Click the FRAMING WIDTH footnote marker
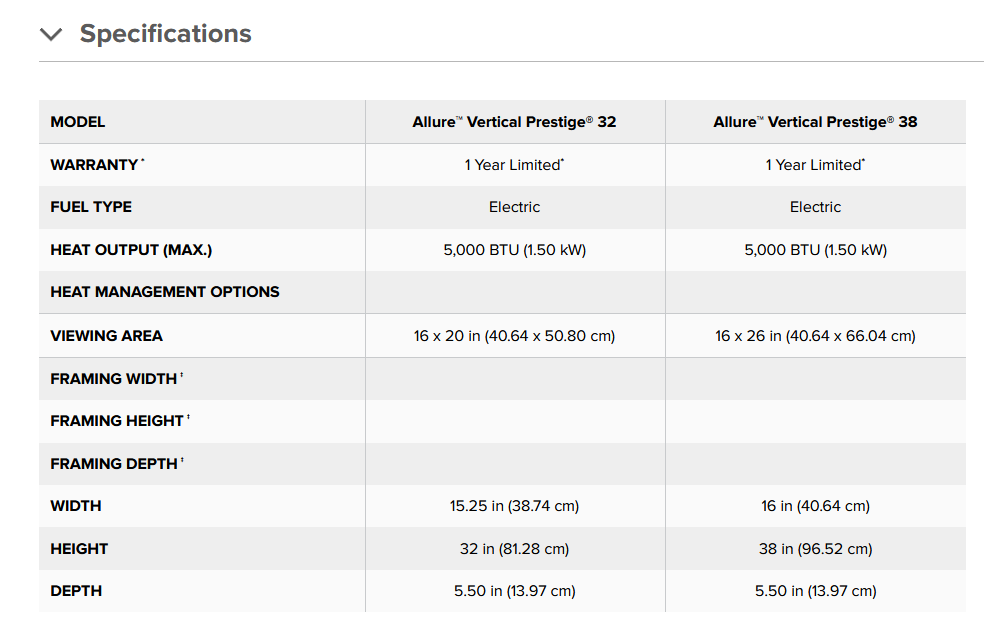The image size is (987, 627). tap(181, 375)
